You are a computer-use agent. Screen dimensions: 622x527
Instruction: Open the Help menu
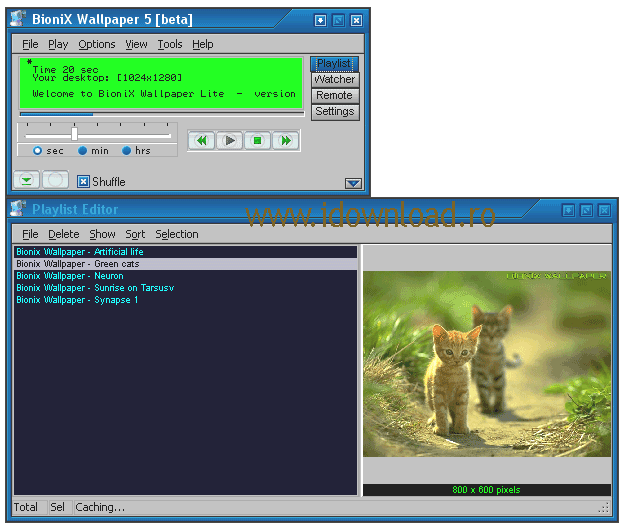[x=203, y=44]
